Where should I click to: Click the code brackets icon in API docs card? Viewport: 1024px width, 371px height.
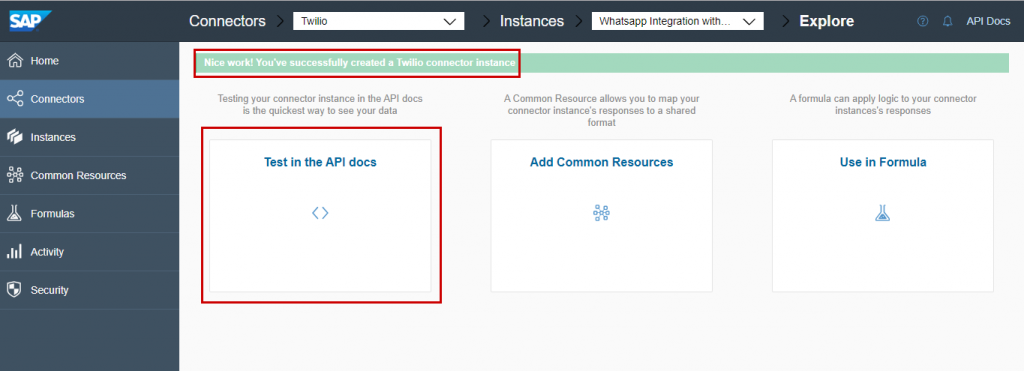click(x=320, y=213)
